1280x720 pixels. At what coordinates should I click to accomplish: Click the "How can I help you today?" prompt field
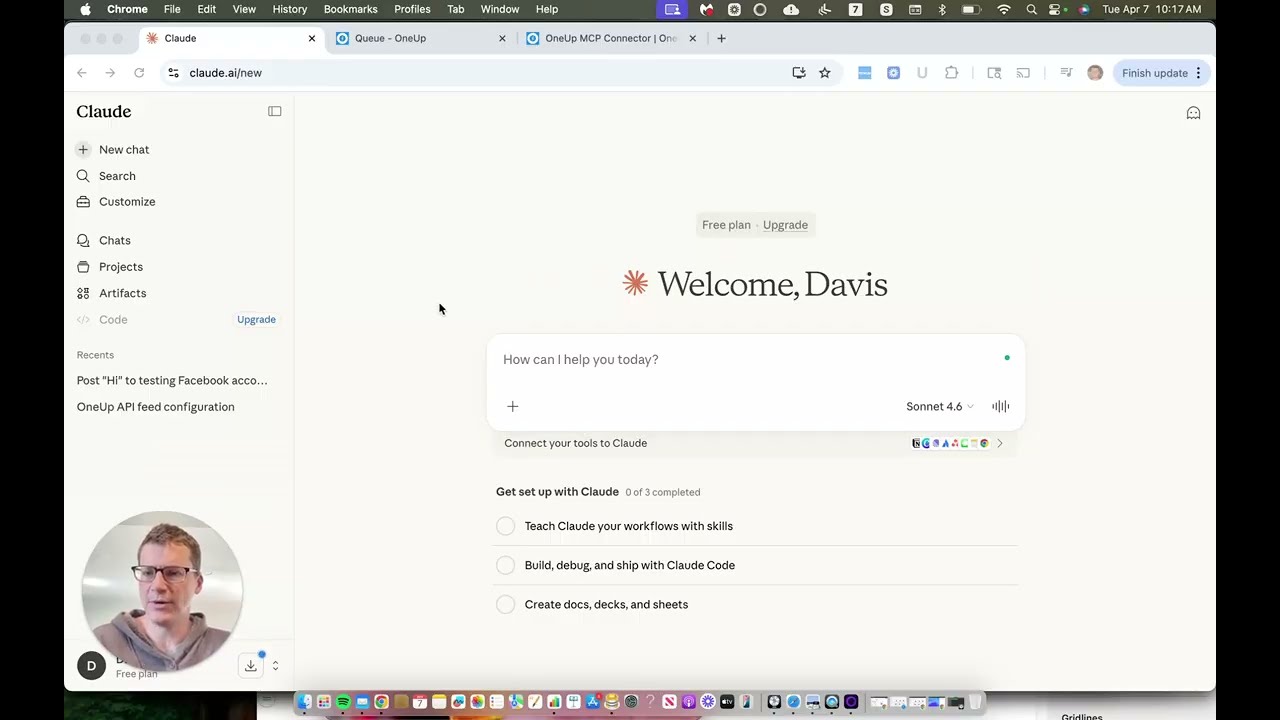pos(755,360)
